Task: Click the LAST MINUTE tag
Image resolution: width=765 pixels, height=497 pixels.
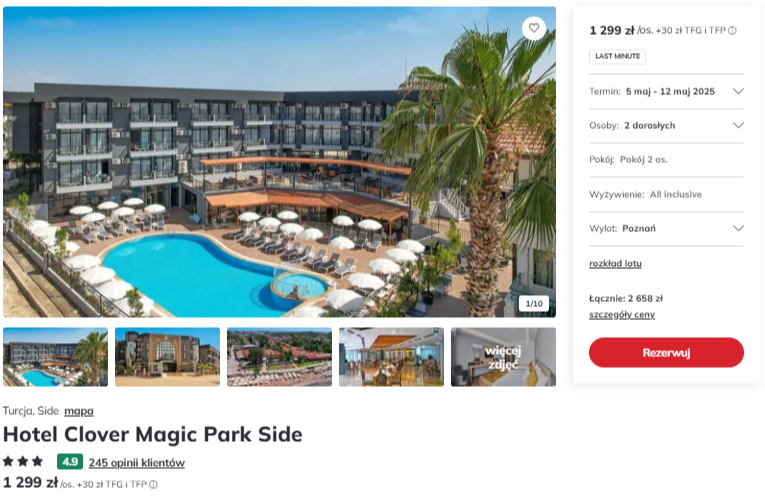Action: [x=617, y=57]
